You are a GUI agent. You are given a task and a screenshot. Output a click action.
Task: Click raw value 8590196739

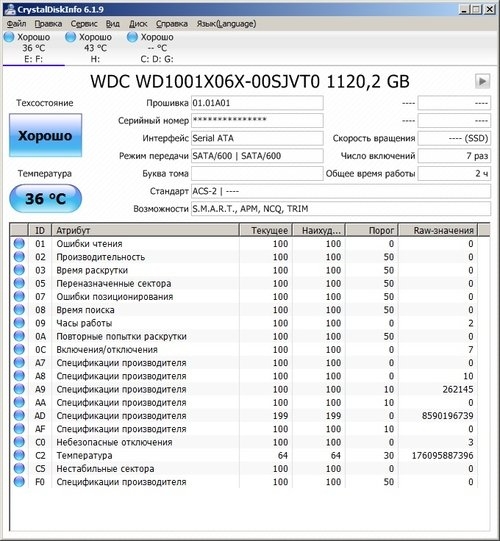pyautogui.click(x=448, y=415)
